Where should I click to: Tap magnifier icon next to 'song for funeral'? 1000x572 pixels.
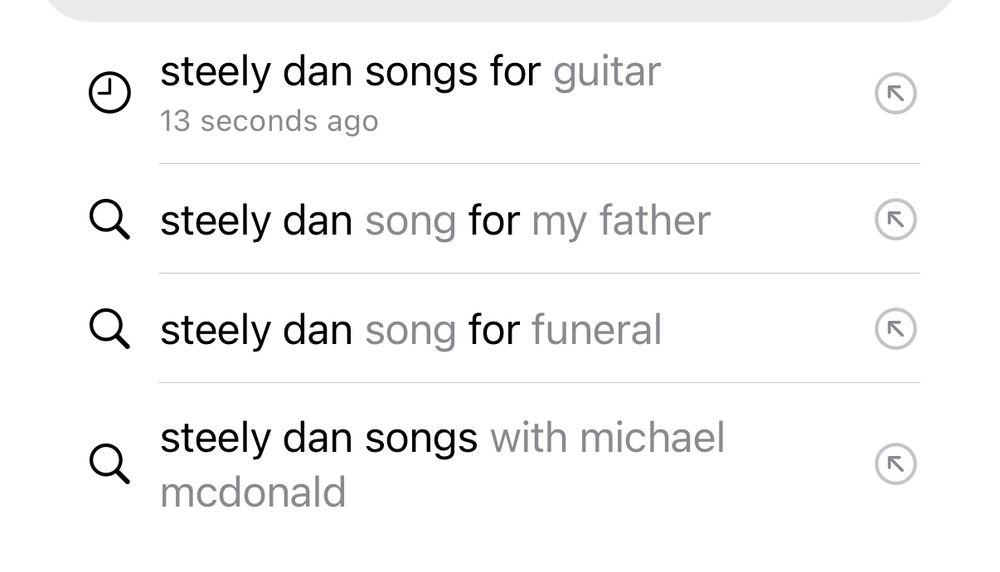point(109,329)
